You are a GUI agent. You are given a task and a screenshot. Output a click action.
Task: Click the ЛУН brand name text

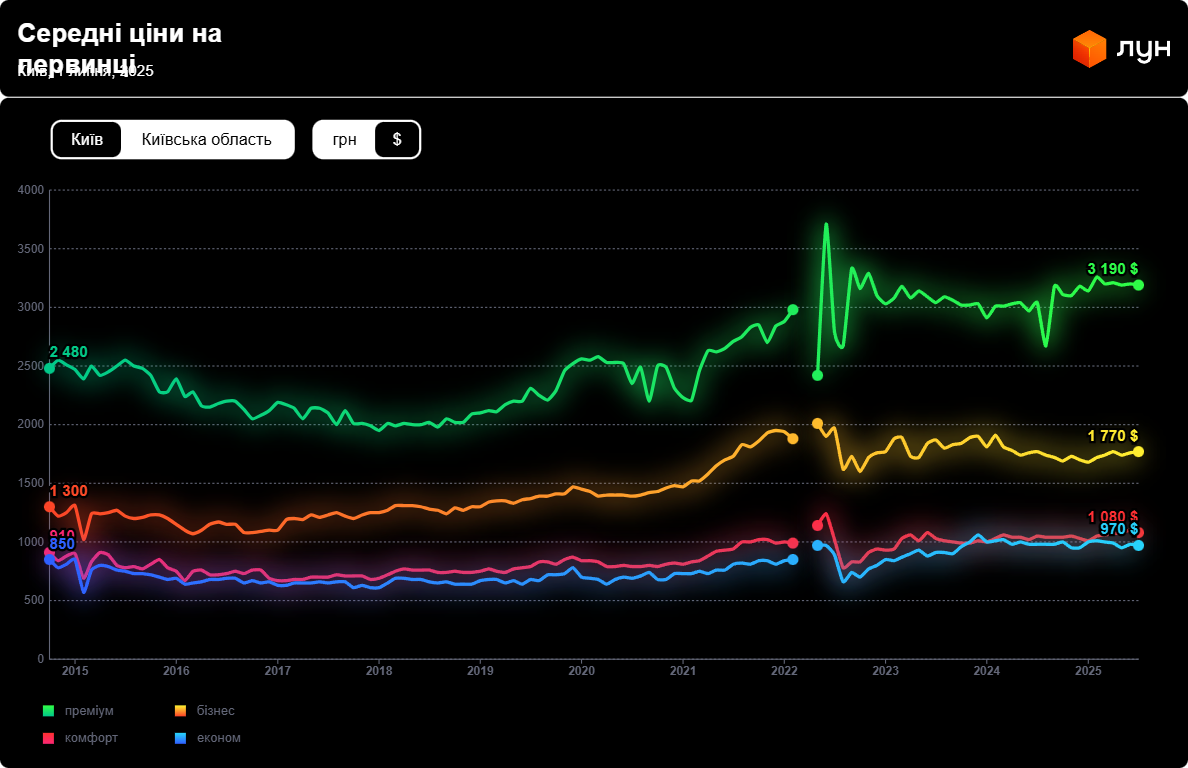pos(1142,49)
